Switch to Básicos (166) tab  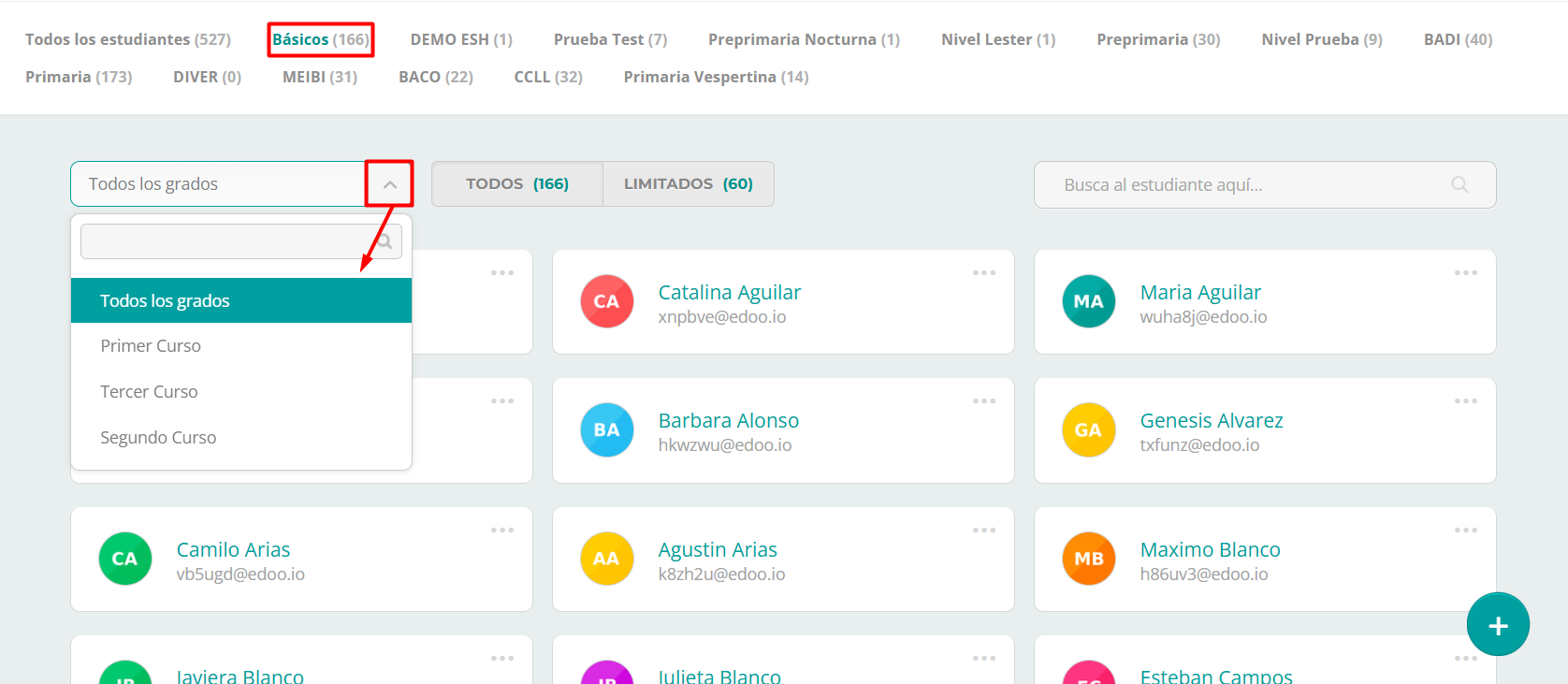[321, 39]
